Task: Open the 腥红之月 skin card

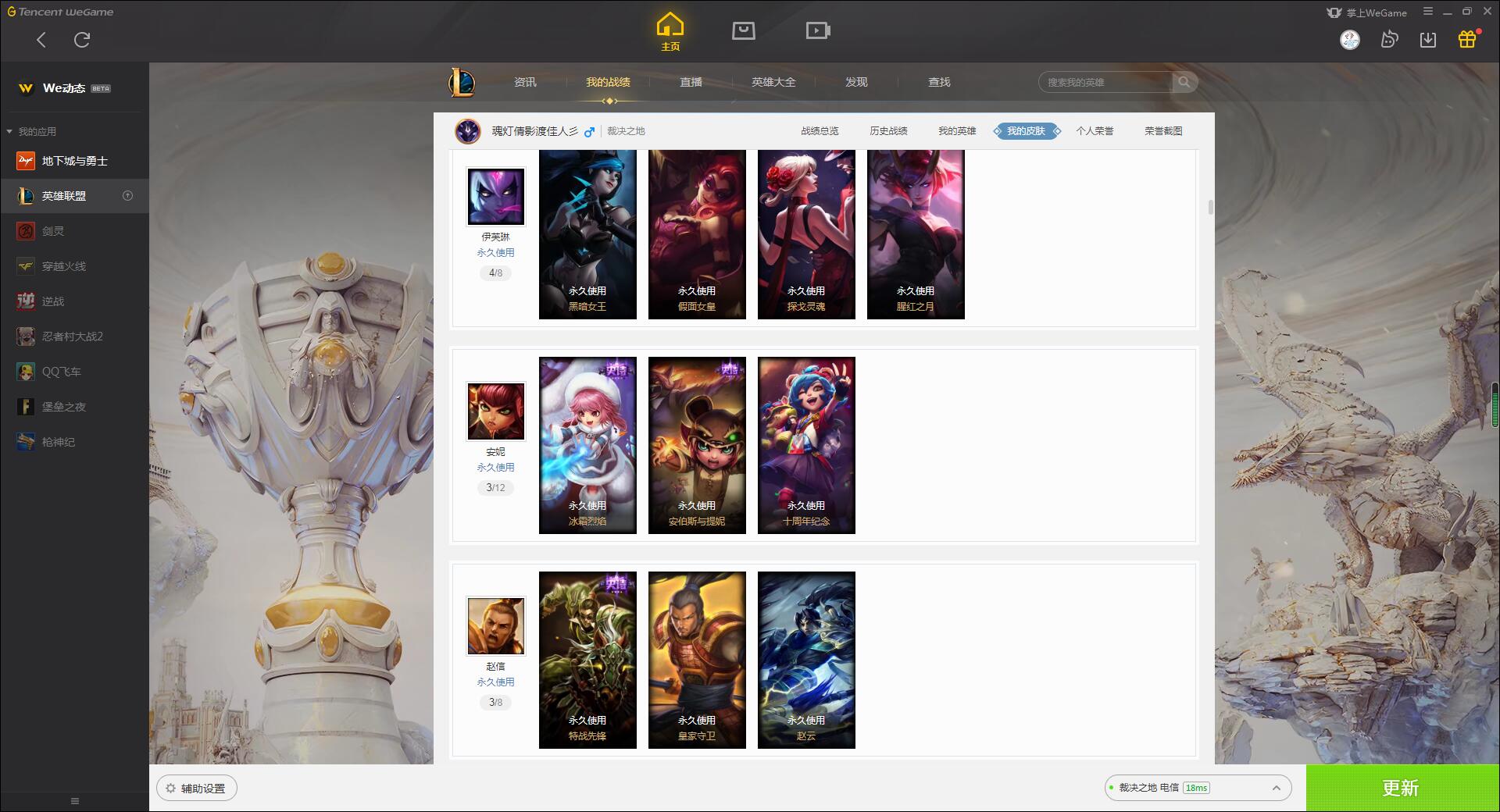Action: 916,234
